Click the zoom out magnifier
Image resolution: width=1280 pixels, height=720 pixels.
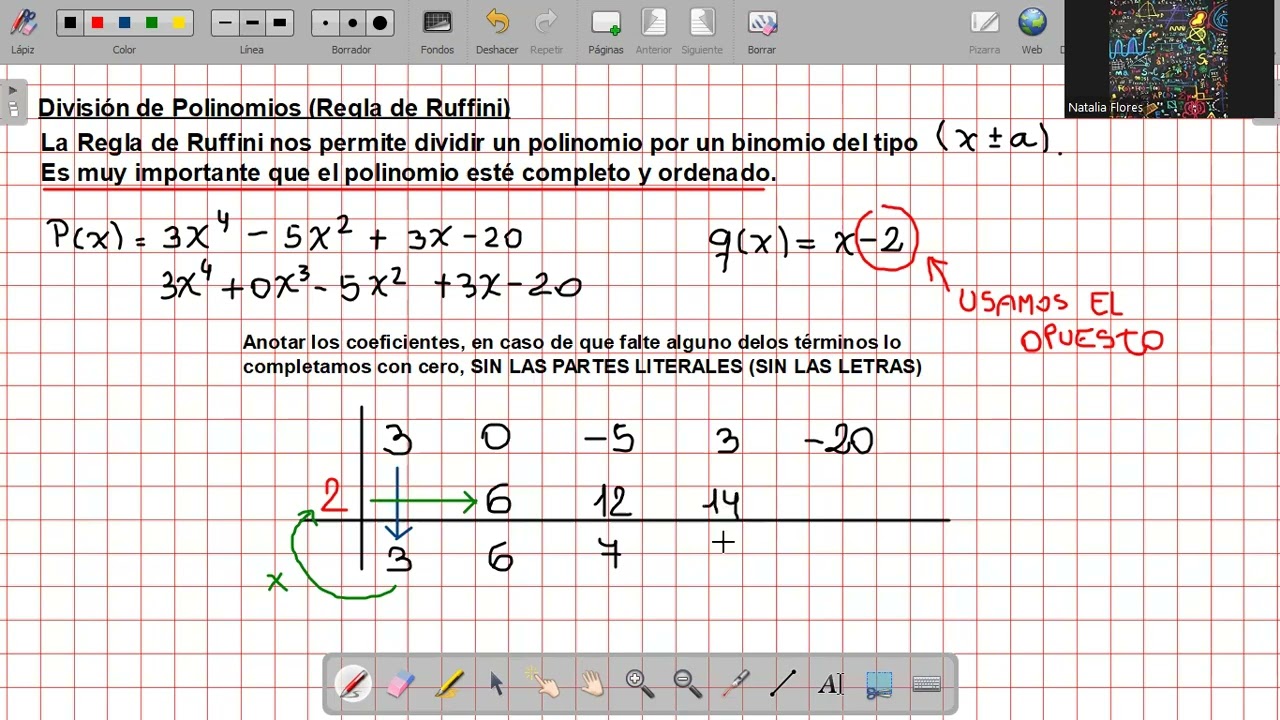[688, 684]
